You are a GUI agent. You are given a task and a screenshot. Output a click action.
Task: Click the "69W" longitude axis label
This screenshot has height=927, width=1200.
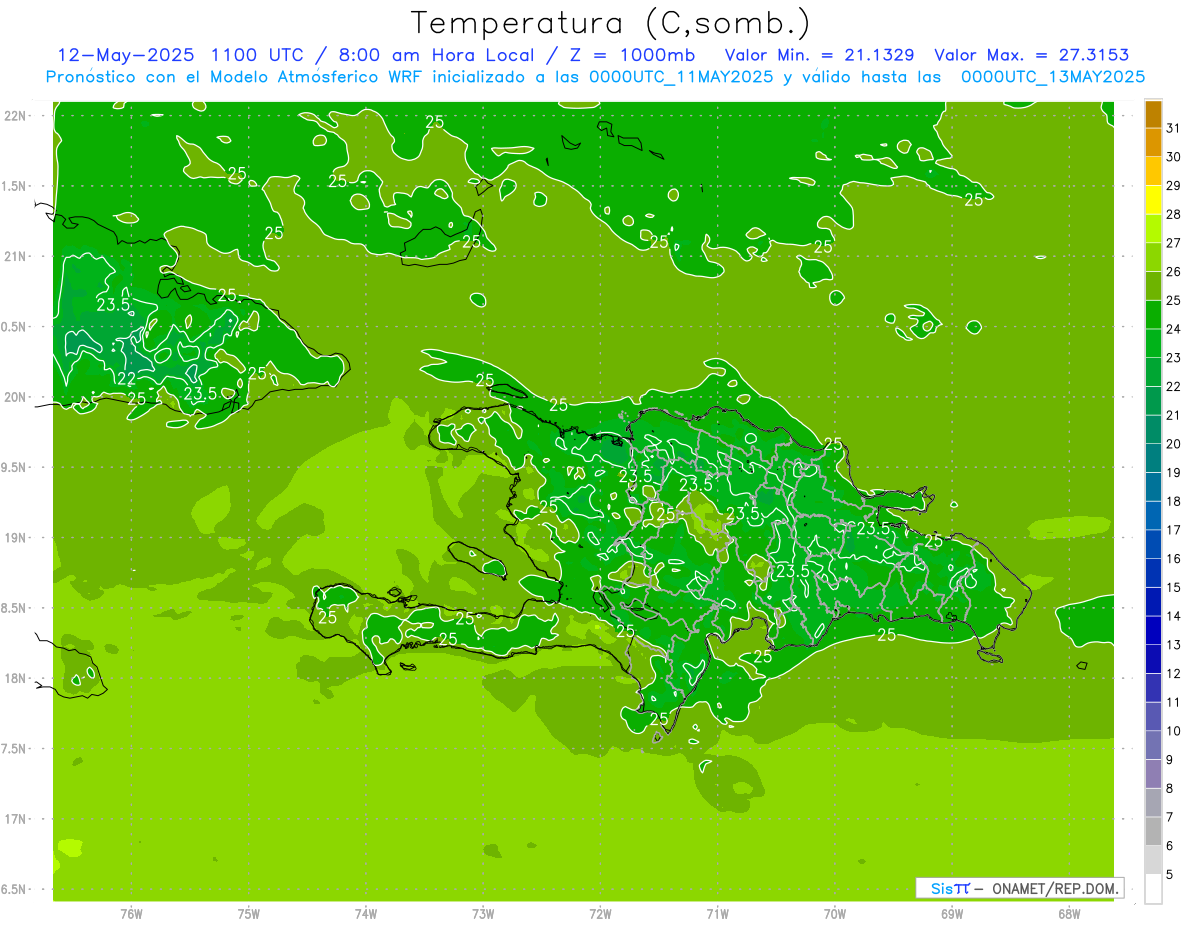click(952, 914)
